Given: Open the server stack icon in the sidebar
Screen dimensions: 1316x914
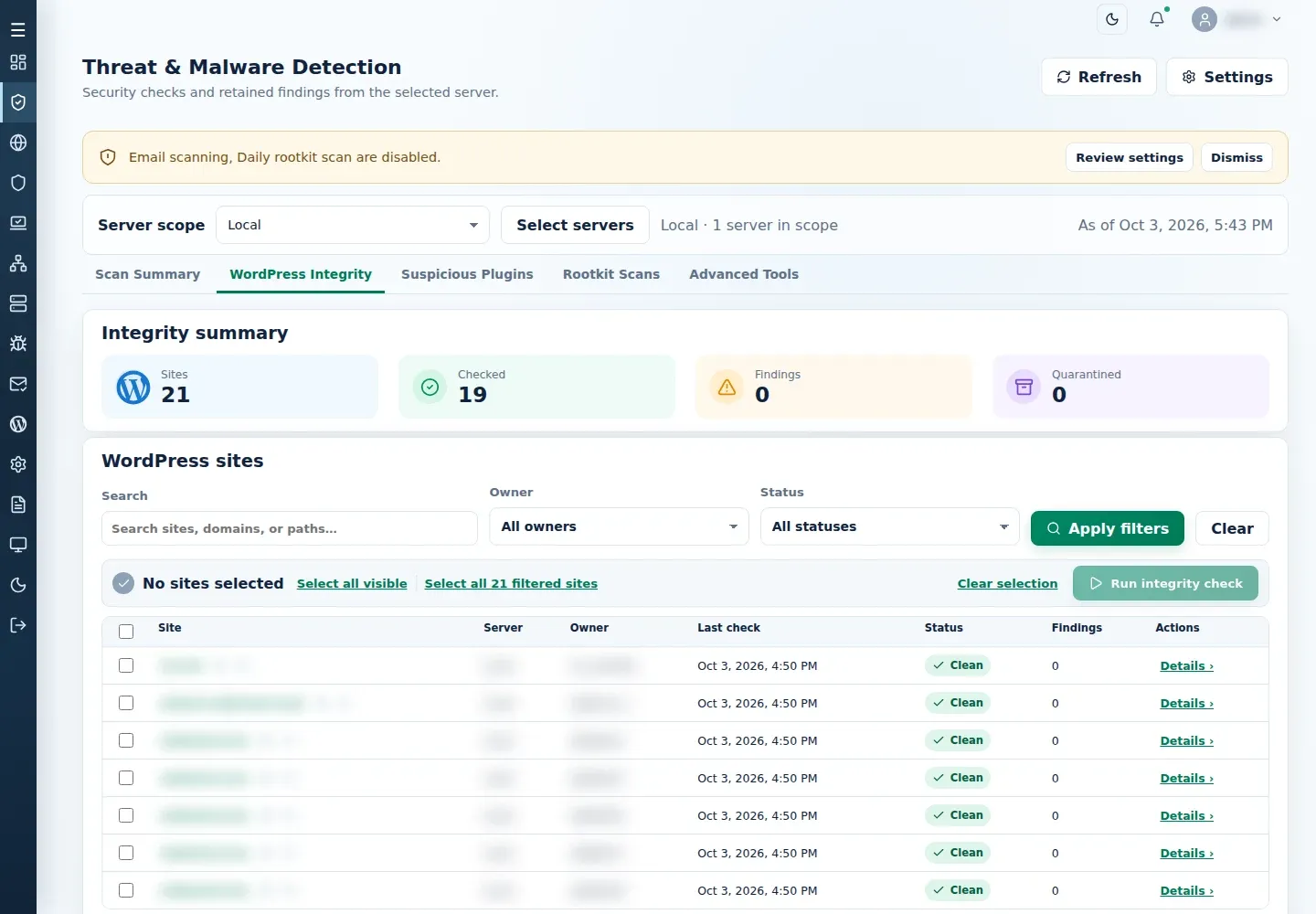Looking at the screenshot, I should tap(18, 303).
